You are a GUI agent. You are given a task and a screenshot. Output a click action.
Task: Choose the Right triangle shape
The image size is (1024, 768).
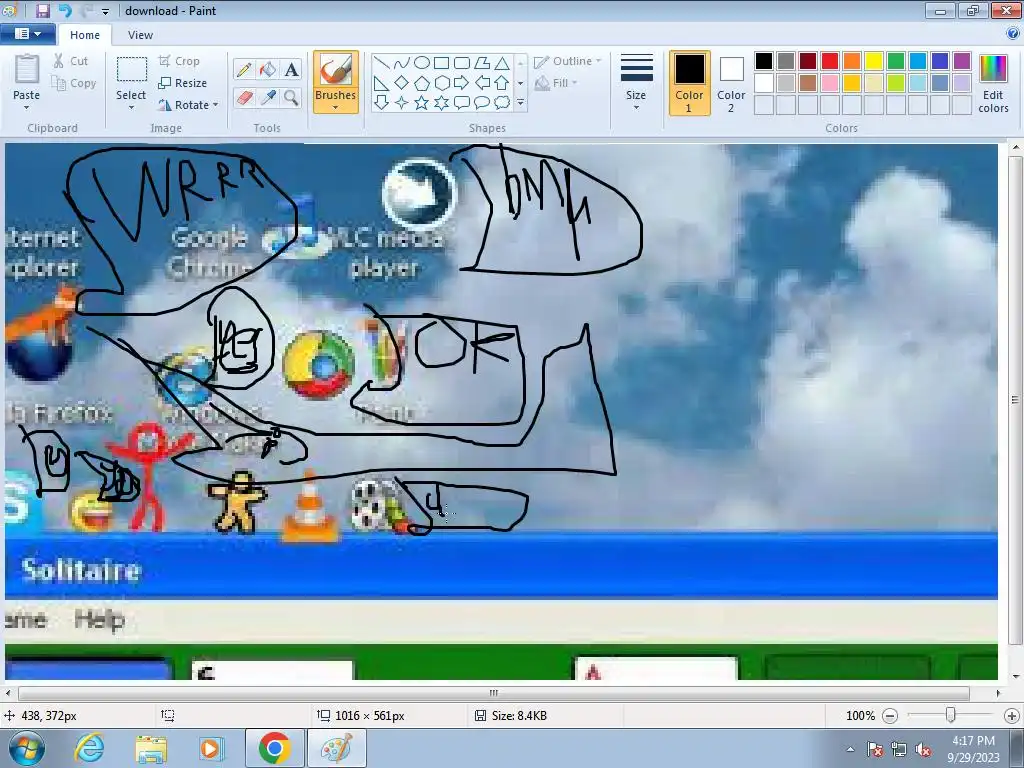coord(381,83)
